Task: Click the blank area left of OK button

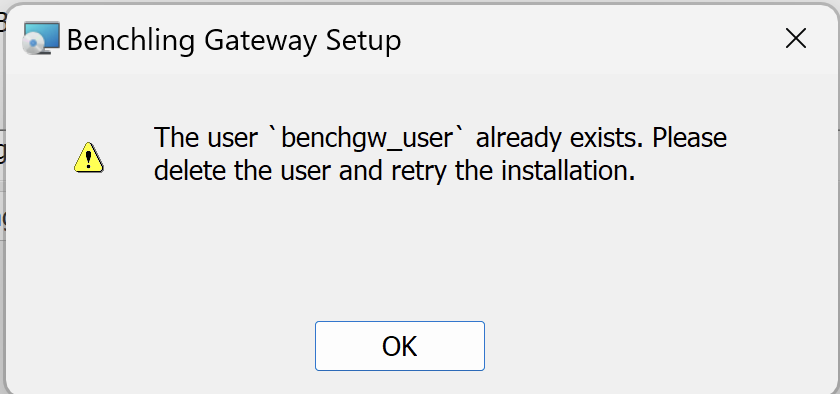Action: (161, 346)
